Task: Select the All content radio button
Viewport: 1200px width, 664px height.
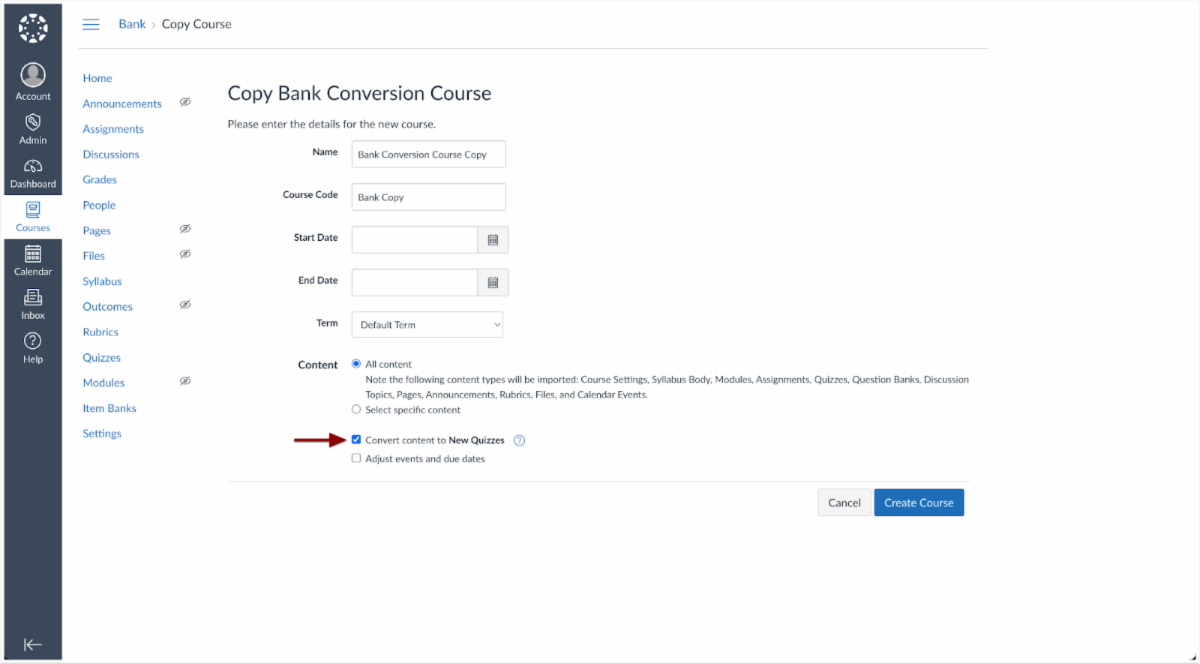Action: [356, 364]
